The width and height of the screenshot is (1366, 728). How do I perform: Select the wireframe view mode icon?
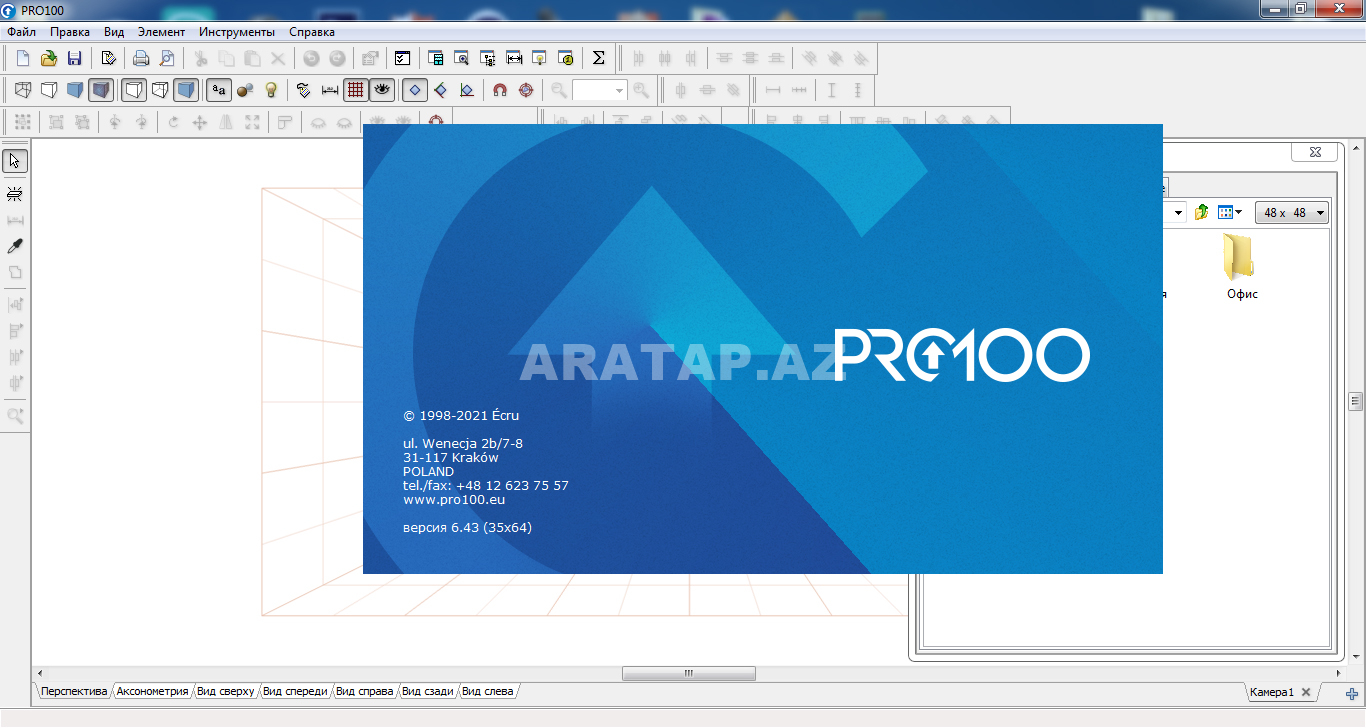pos(23,90)
